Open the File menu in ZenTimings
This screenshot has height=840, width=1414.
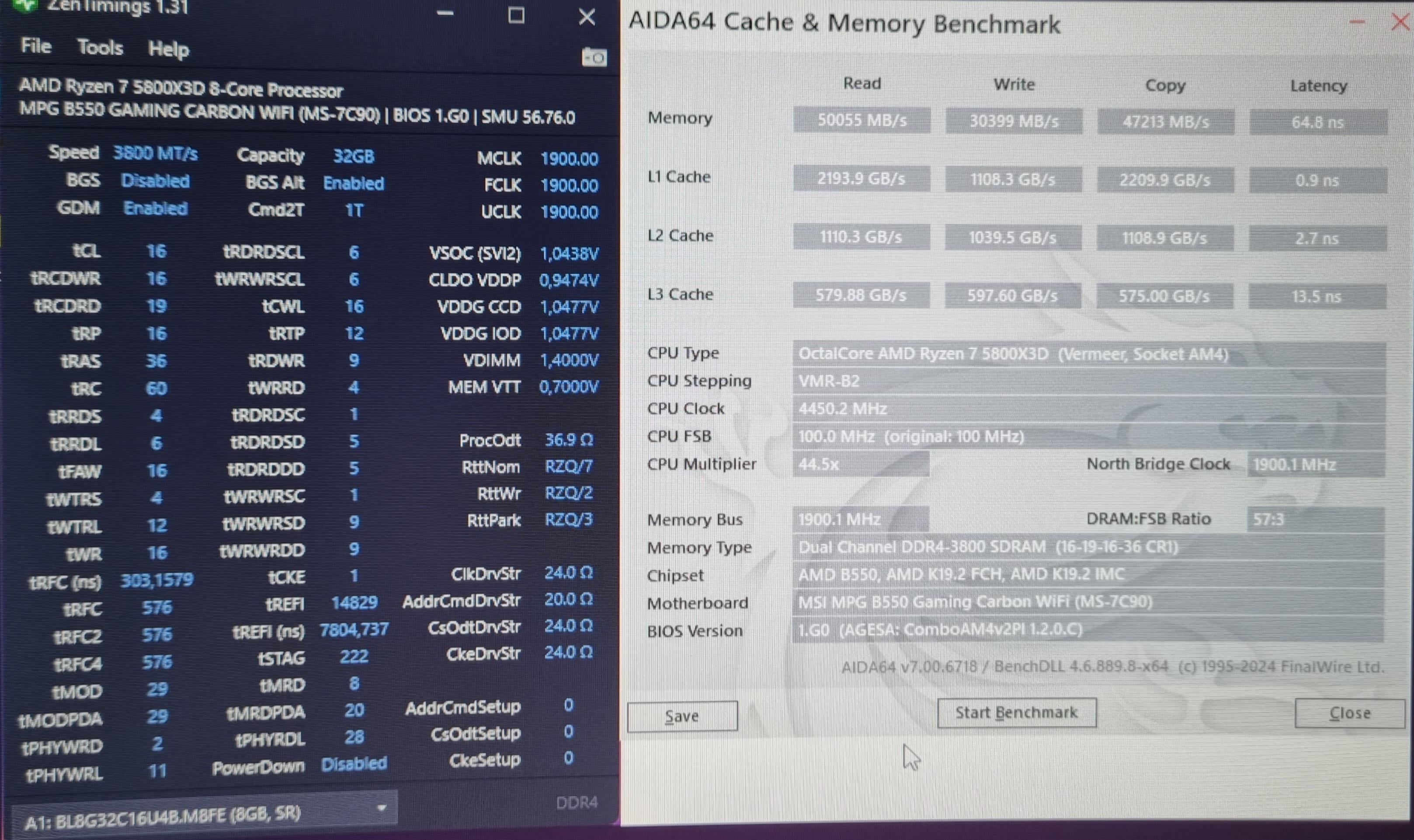36,46
